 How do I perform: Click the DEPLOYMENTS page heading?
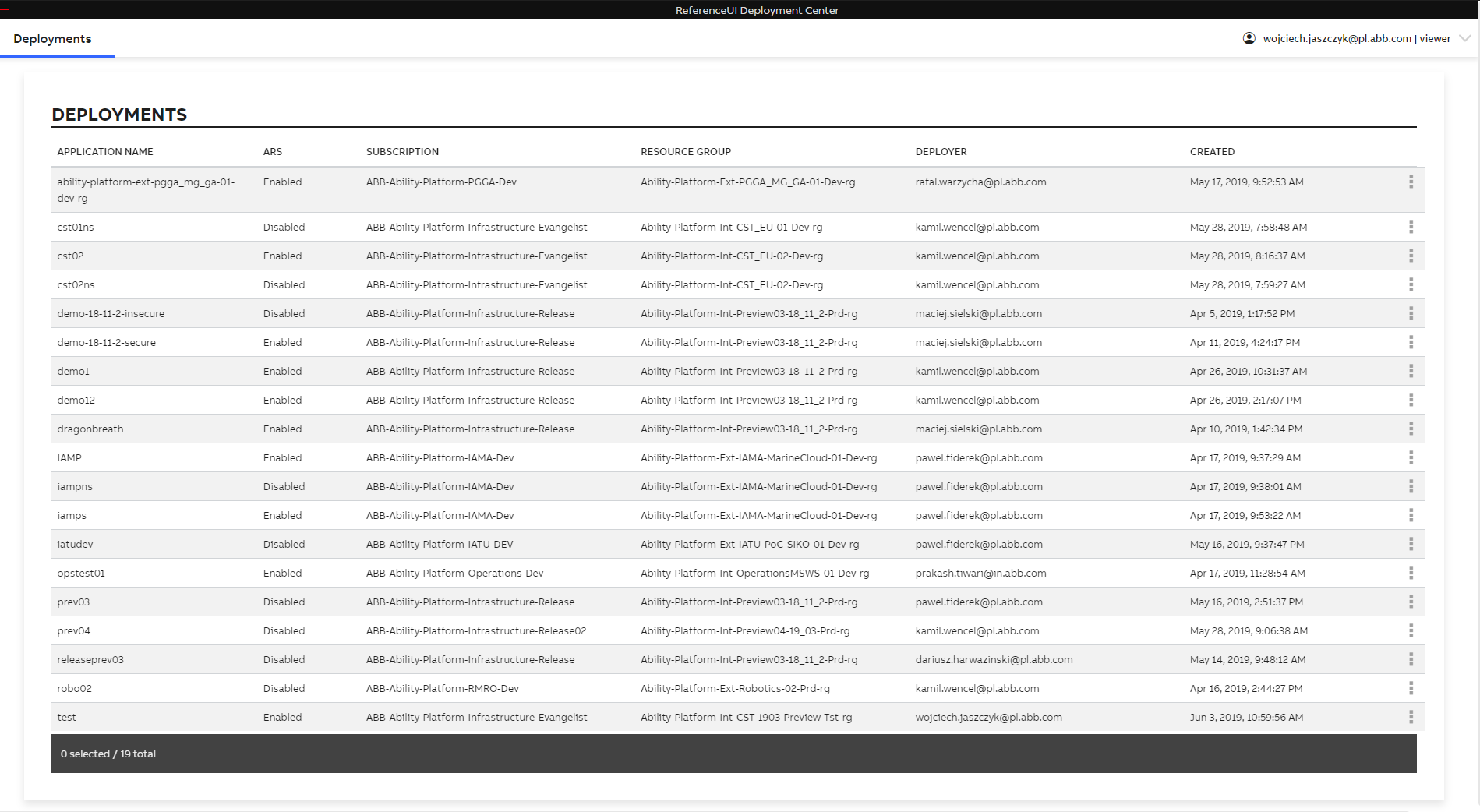(x=119, y=115)
